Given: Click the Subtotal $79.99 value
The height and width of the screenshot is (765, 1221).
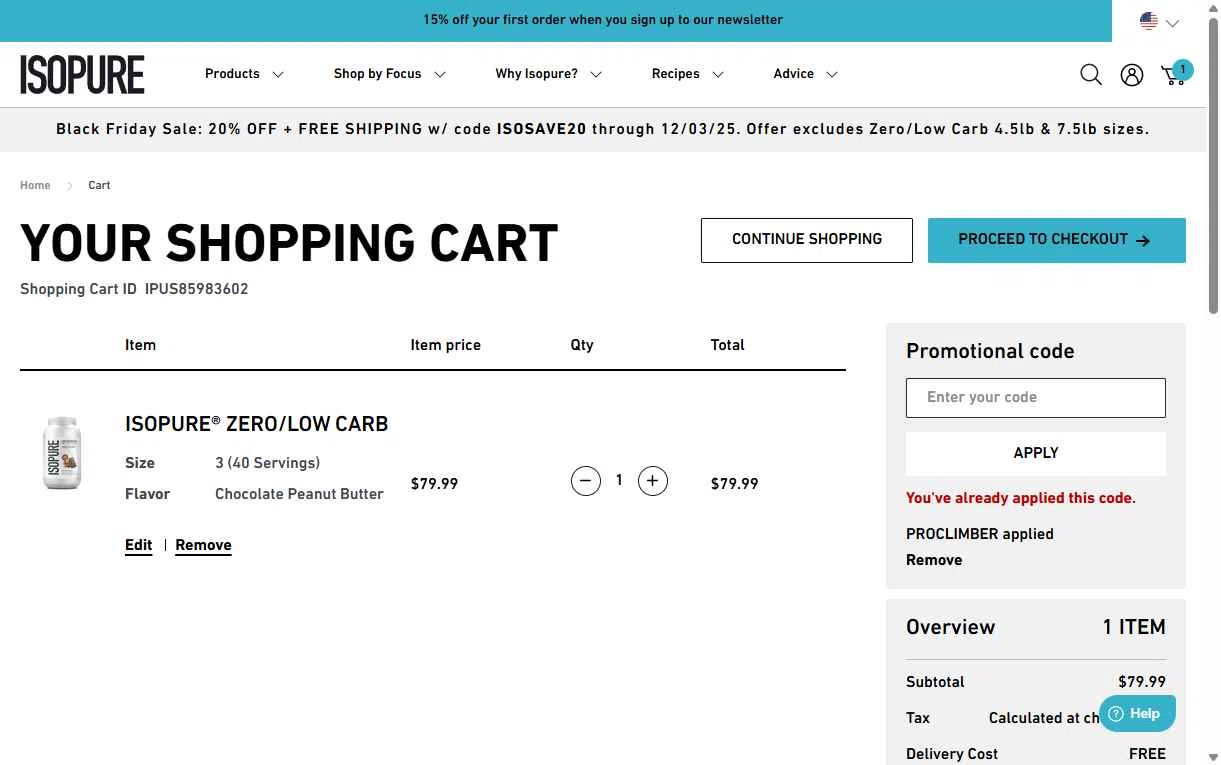Looking at the screenshot, I should pyautogui.click(x=1142, y=682).
